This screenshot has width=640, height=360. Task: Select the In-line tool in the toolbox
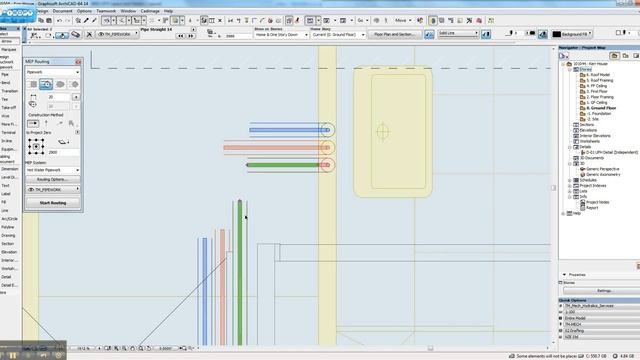pos(7,141)
